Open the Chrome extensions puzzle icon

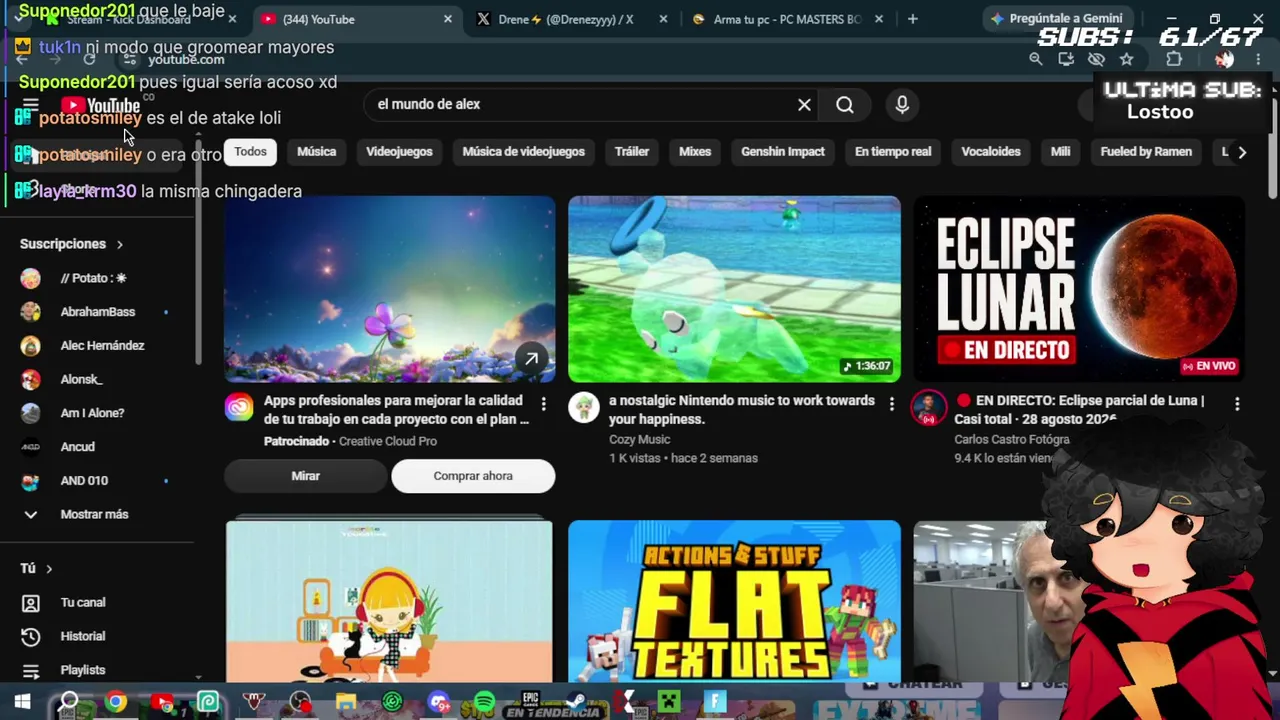1174,59
